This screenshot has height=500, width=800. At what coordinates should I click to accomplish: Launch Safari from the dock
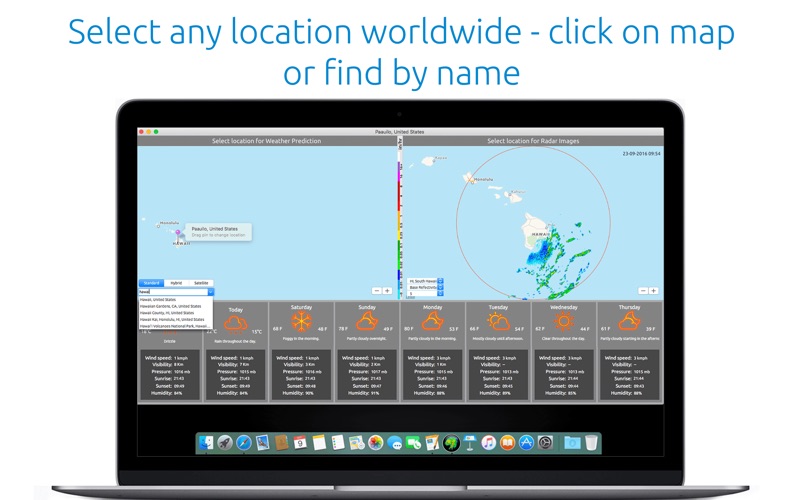point(244,442)
